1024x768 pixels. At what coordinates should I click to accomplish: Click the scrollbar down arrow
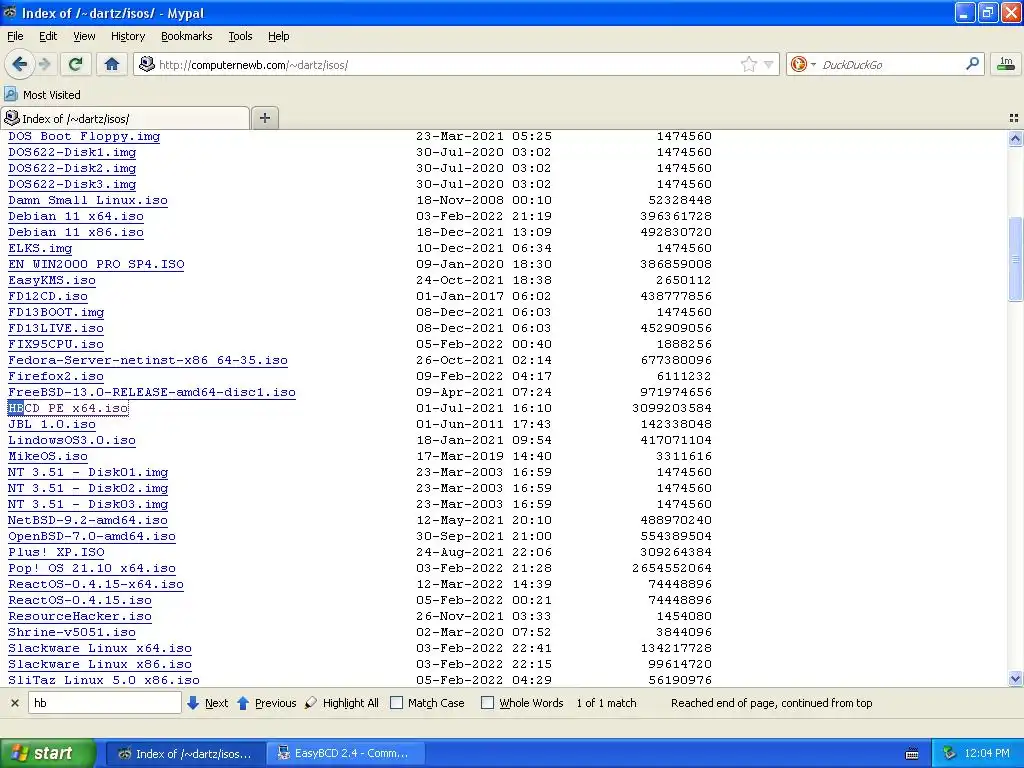(1015, 679)
